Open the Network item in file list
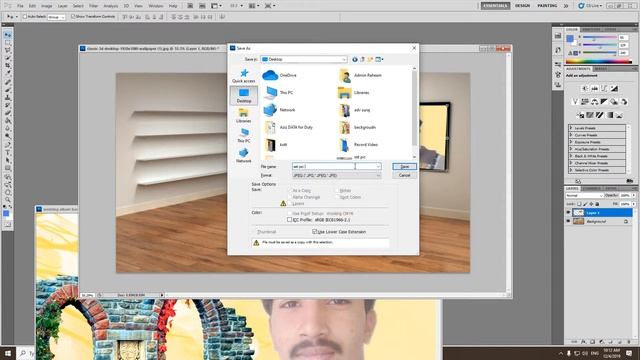This screenshot has width=640, height=360. (x=280, y=110)
